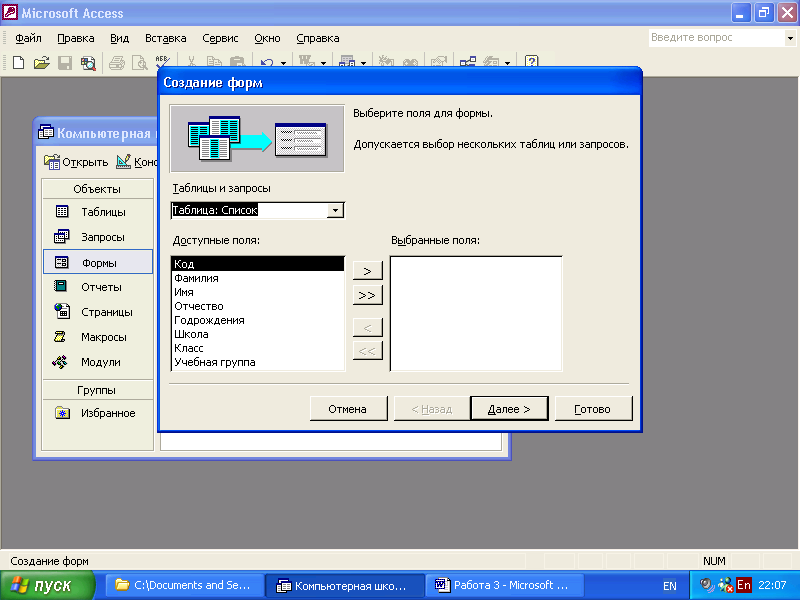Image resolution: width=800 pixels, height=600 pixels.
Task: Open the Окно menu
Action: pyautogui.click(x=267, y=38)
